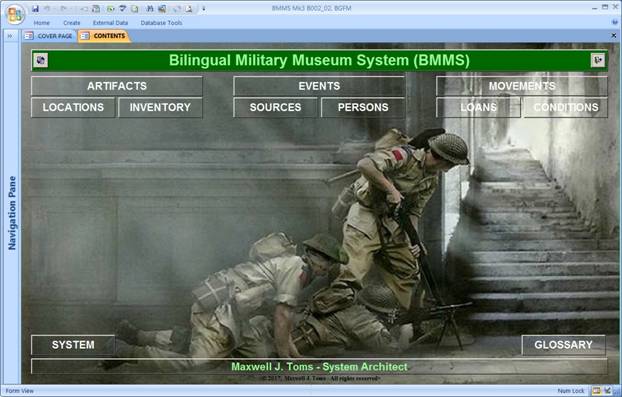Viewport: 622px width, 397px height.
Task: Click the icon at left of BMMS title banner
Action: [x=40, y=60]
